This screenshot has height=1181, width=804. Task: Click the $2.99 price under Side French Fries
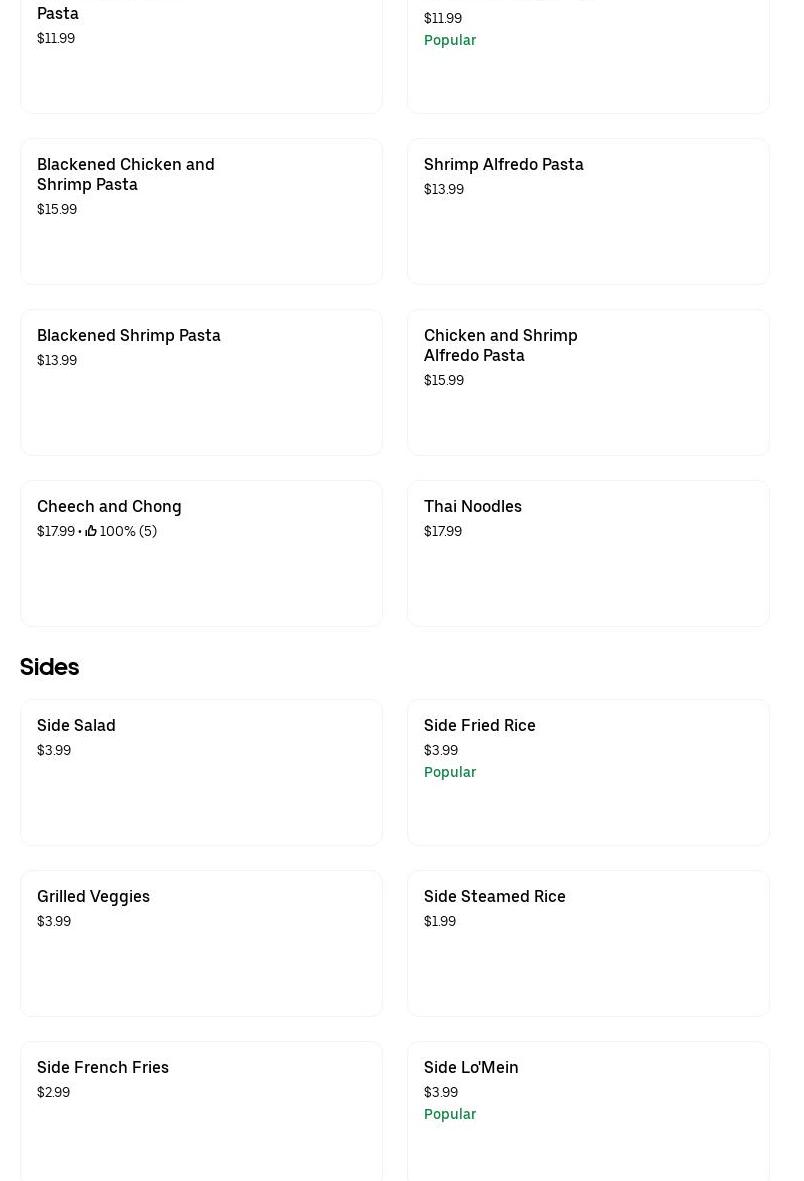54,1092
